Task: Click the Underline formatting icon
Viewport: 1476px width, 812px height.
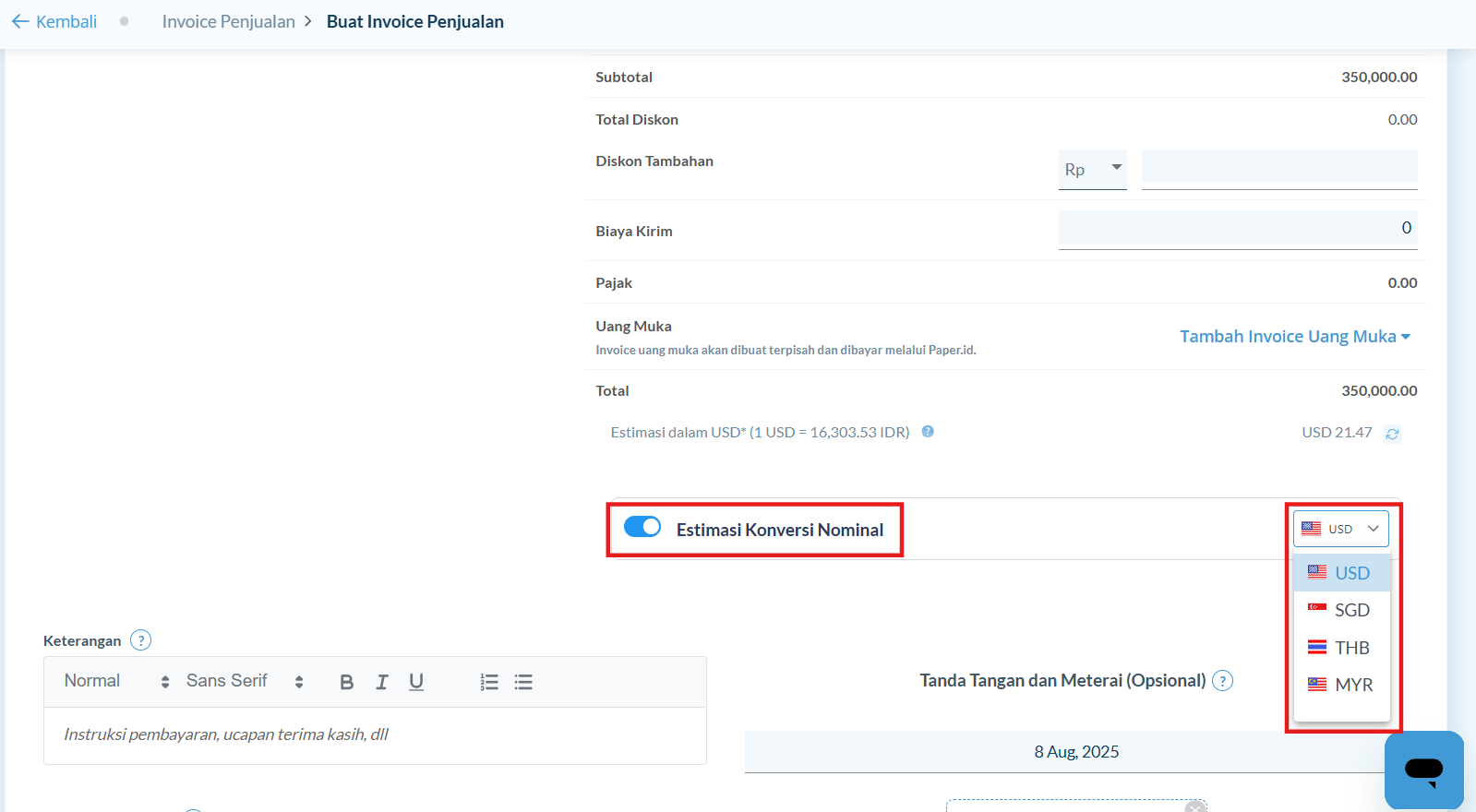Action: coord(416,682)
